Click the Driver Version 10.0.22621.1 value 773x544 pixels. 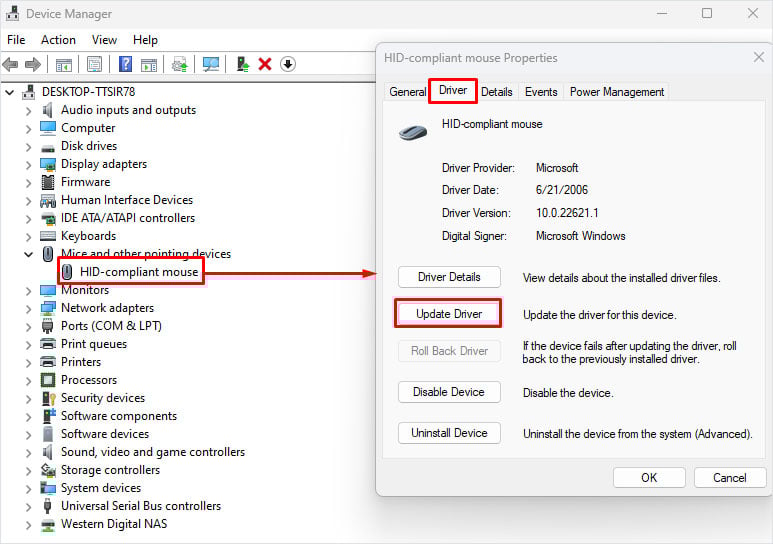567,213
